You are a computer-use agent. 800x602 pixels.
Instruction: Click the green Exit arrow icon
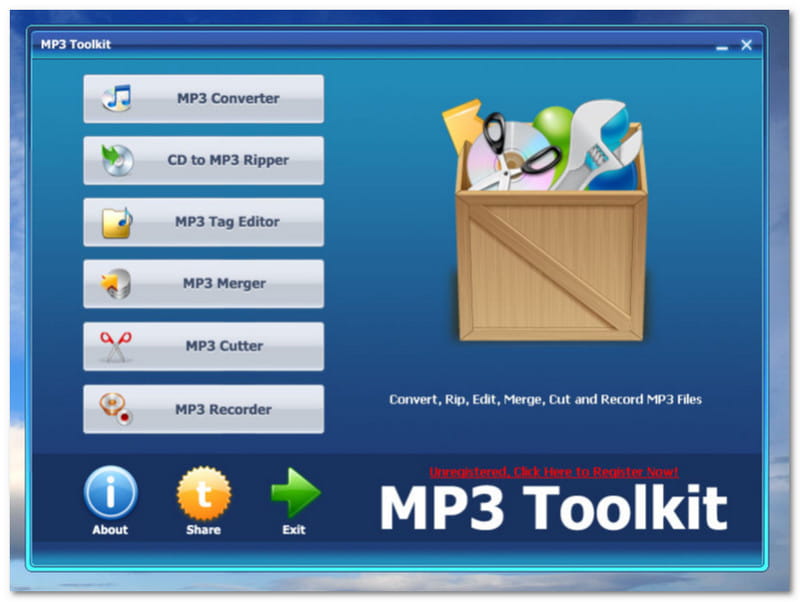point(292,492)
